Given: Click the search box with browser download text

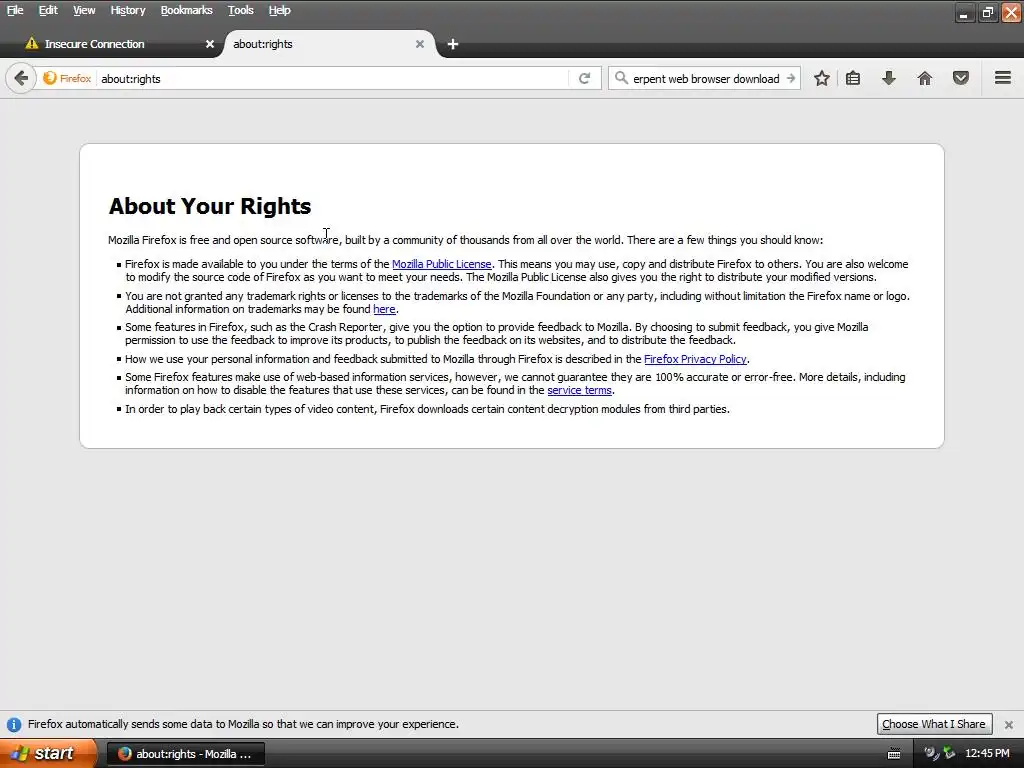Looking at the screenshot, I should tap(705, 78).
